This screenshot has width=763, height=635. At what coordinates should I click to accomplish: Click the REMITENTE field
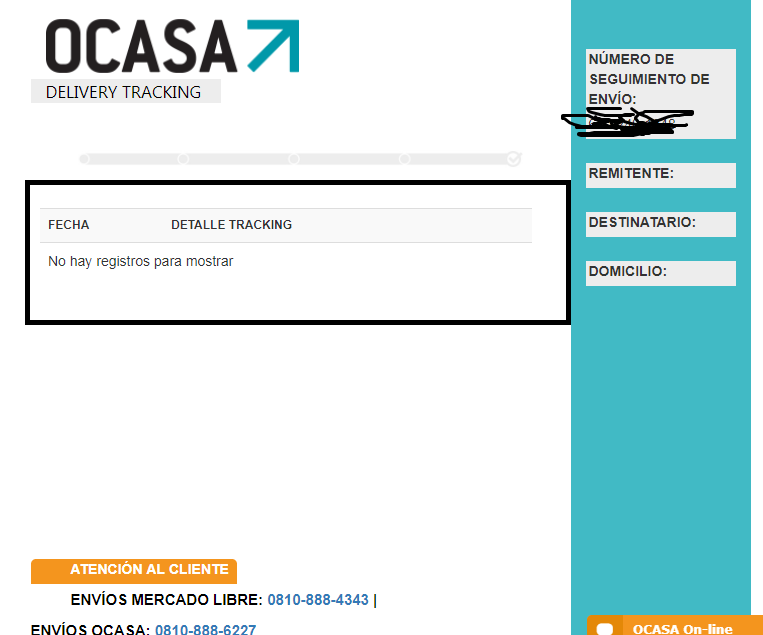pyautogui.click(x=661, y=175)
